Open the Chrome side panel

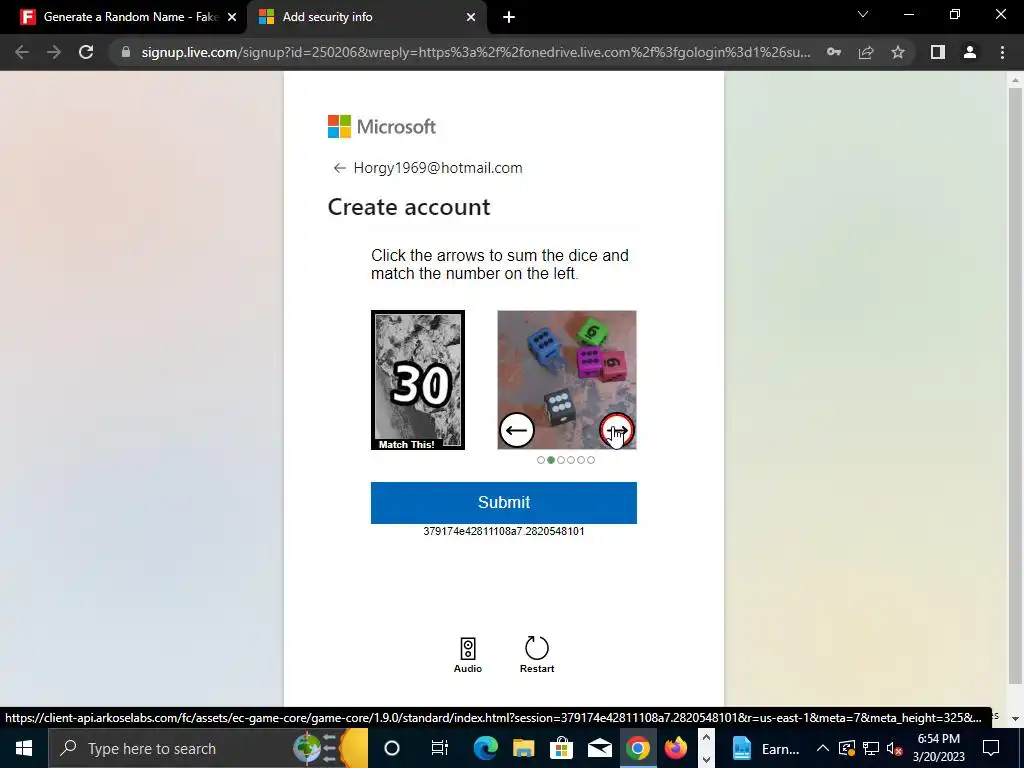tap(938, 52)
